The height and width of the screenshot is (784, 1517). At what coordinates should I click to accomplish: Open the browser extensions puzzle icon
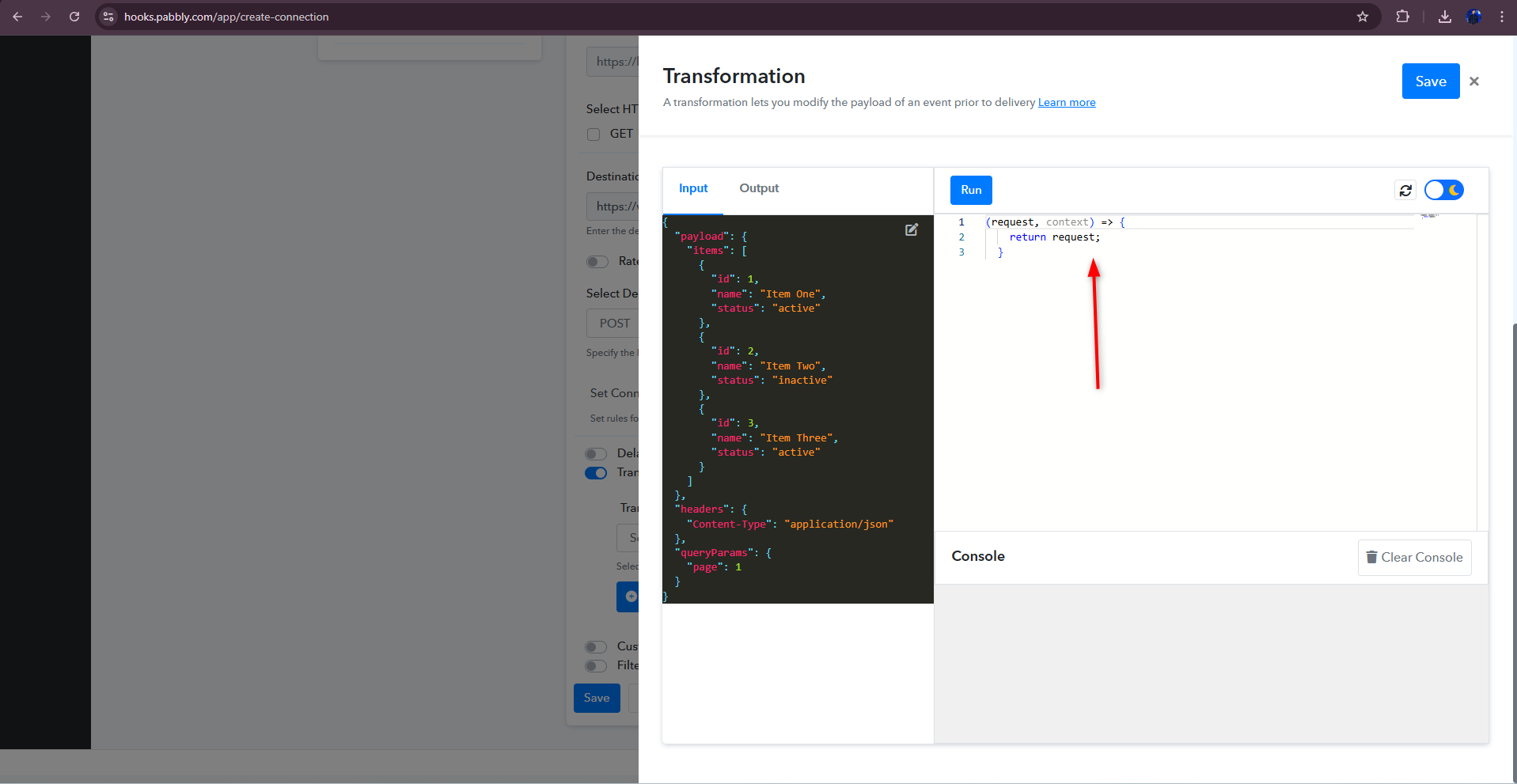(1402, 17)
